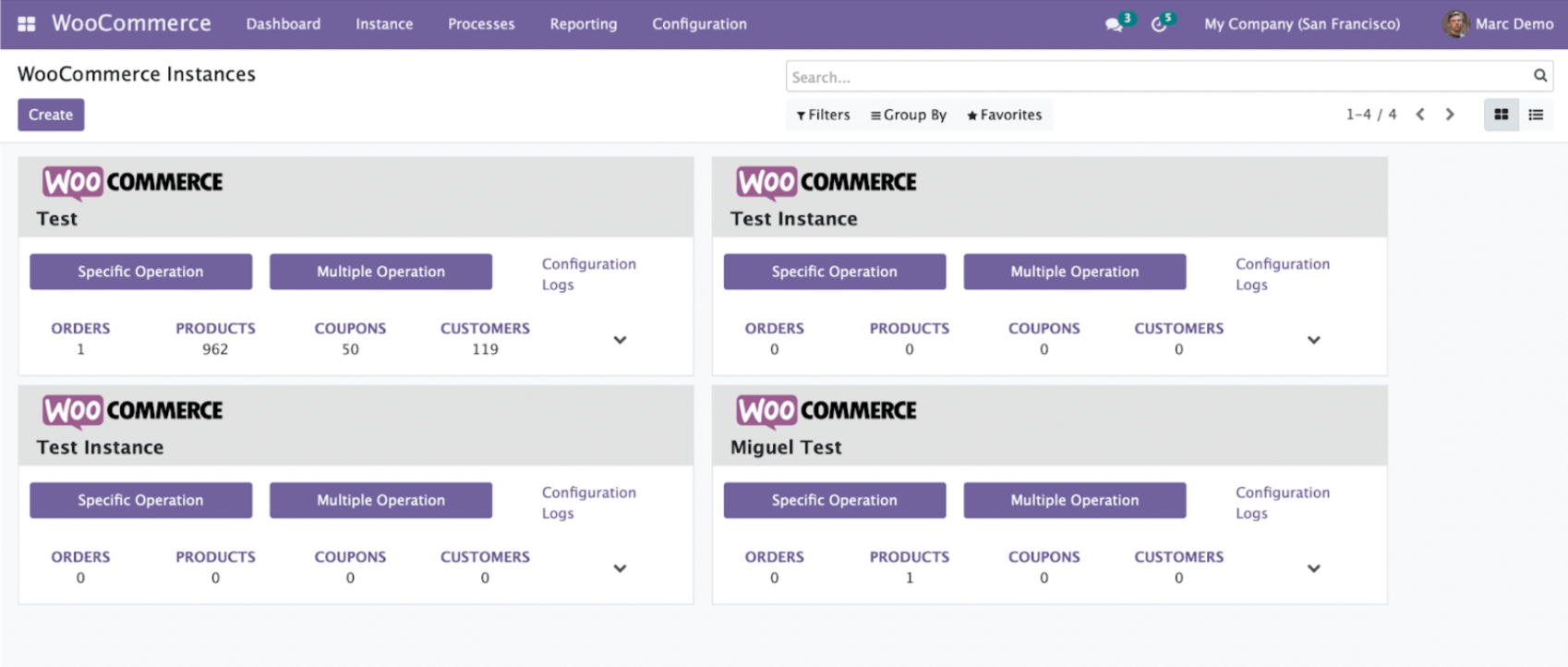Switch to list view
1568x667 pixels.
1536,115
